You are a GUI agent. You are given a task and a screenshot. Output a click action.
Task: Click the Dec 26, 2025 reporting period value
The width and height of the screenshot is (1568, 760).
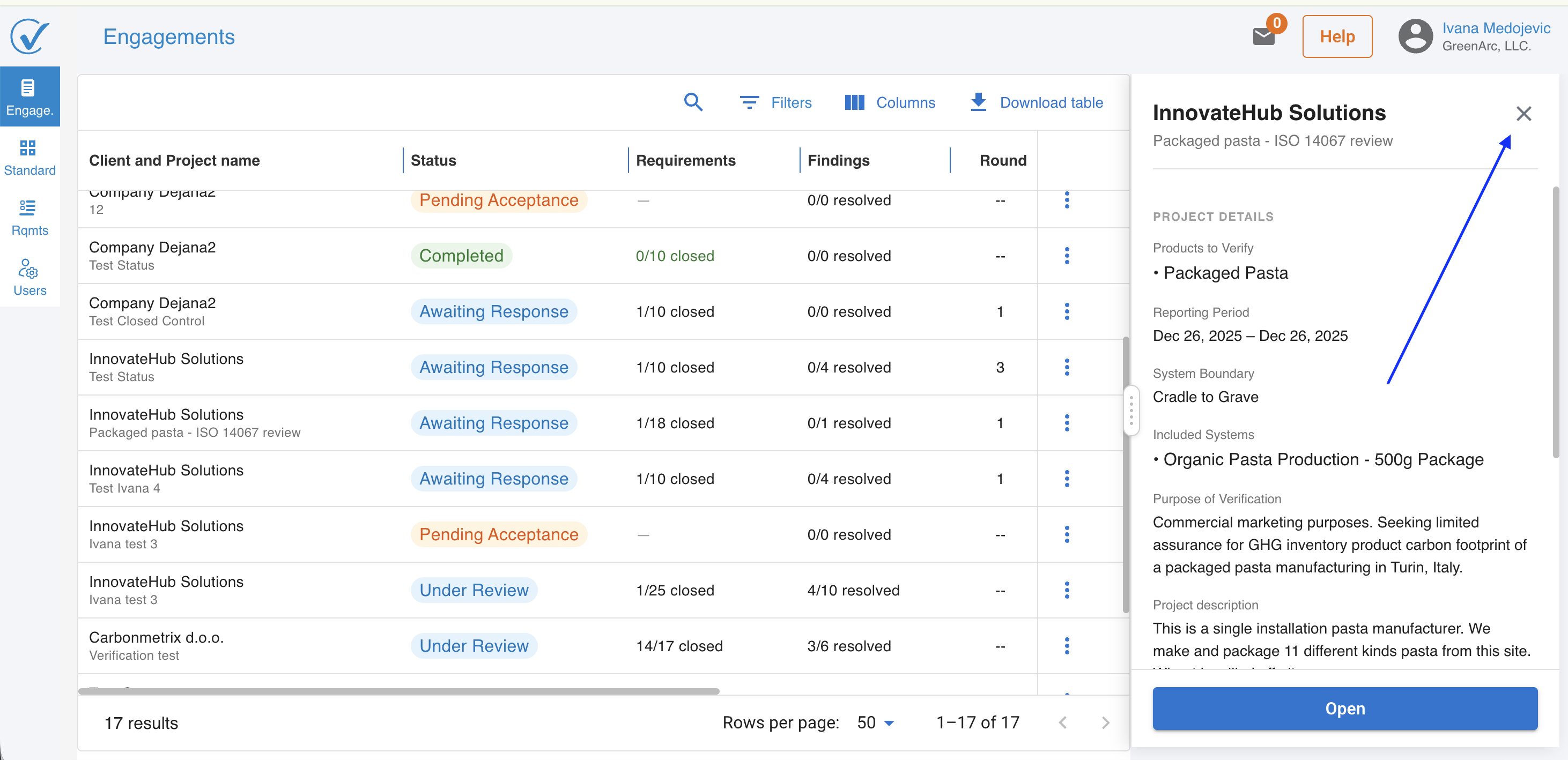1249,336
